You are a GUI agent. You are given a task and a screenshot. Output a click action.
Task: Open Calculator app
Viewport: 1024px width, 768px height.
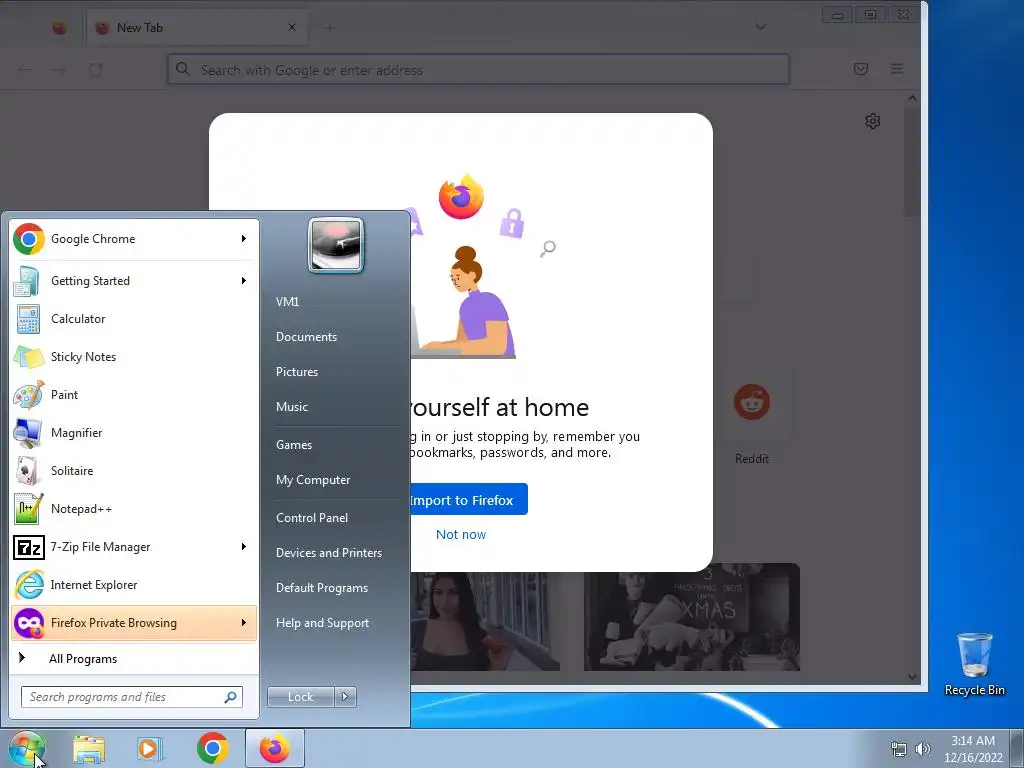coord(134,319)
